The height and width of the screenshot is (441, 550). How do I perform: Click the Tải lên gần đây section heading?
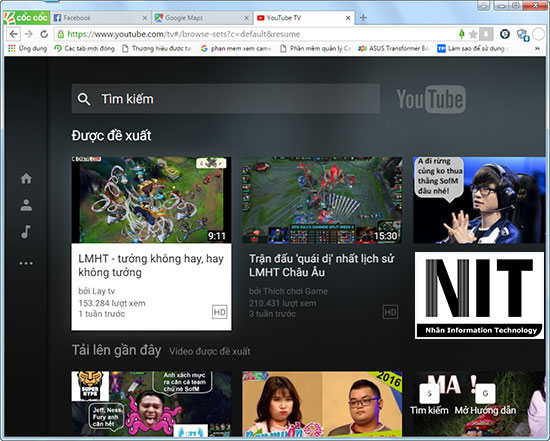[116, 350]
